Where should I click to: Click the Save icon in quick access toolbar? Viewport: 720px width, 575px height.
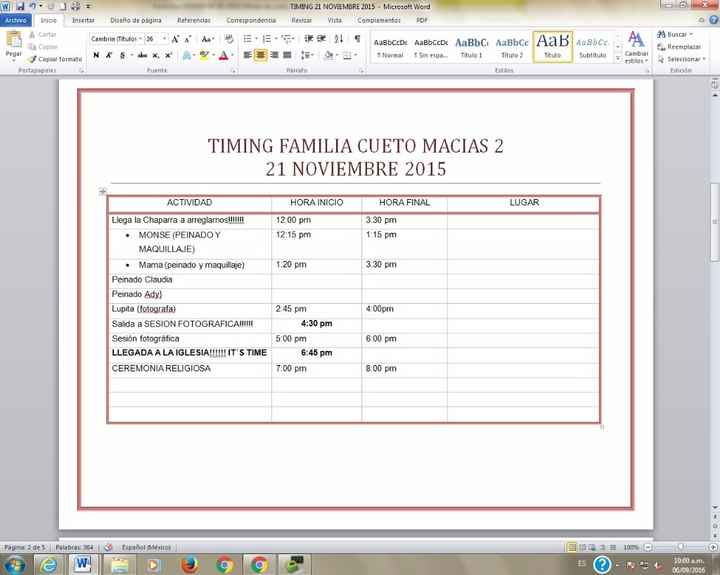point(20,6)
